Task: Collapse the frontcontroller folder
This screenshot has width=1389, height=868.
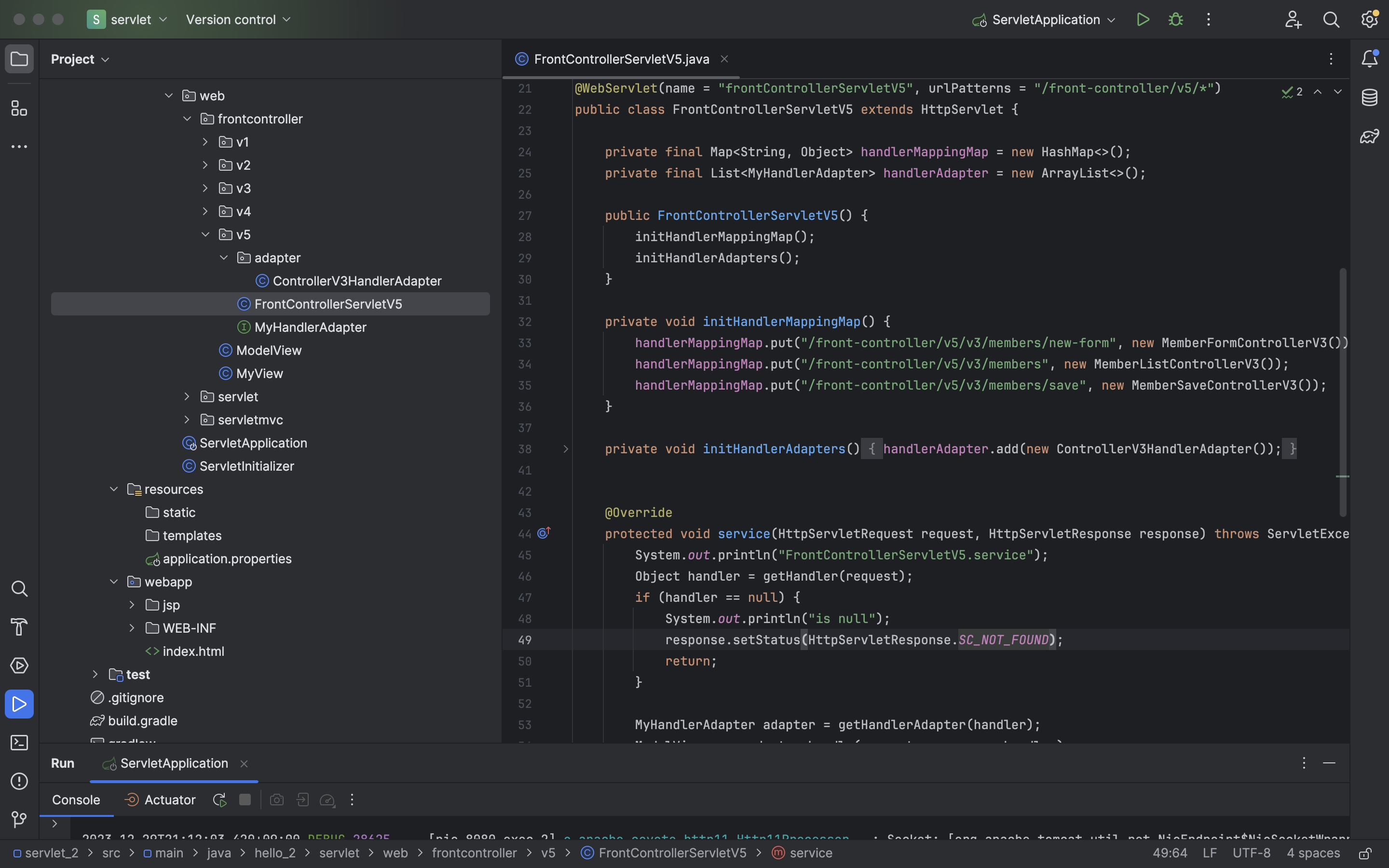Action: [x=187, y=119]
